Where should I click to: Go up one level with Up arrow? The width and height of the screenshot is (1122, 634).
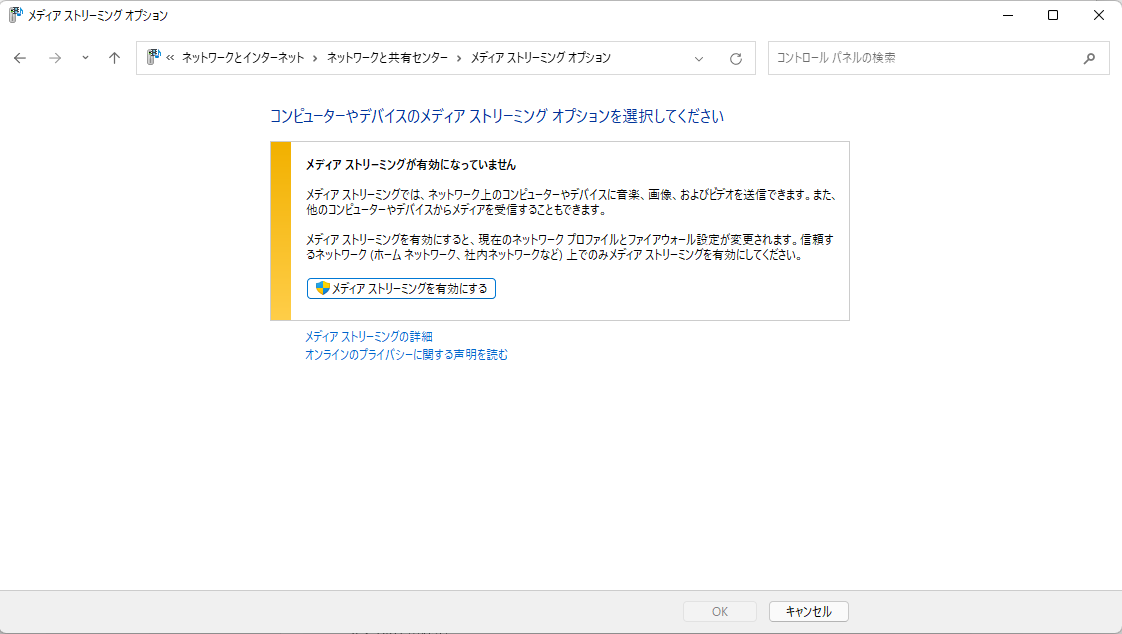pyautogui.click(x=114, y=58)
